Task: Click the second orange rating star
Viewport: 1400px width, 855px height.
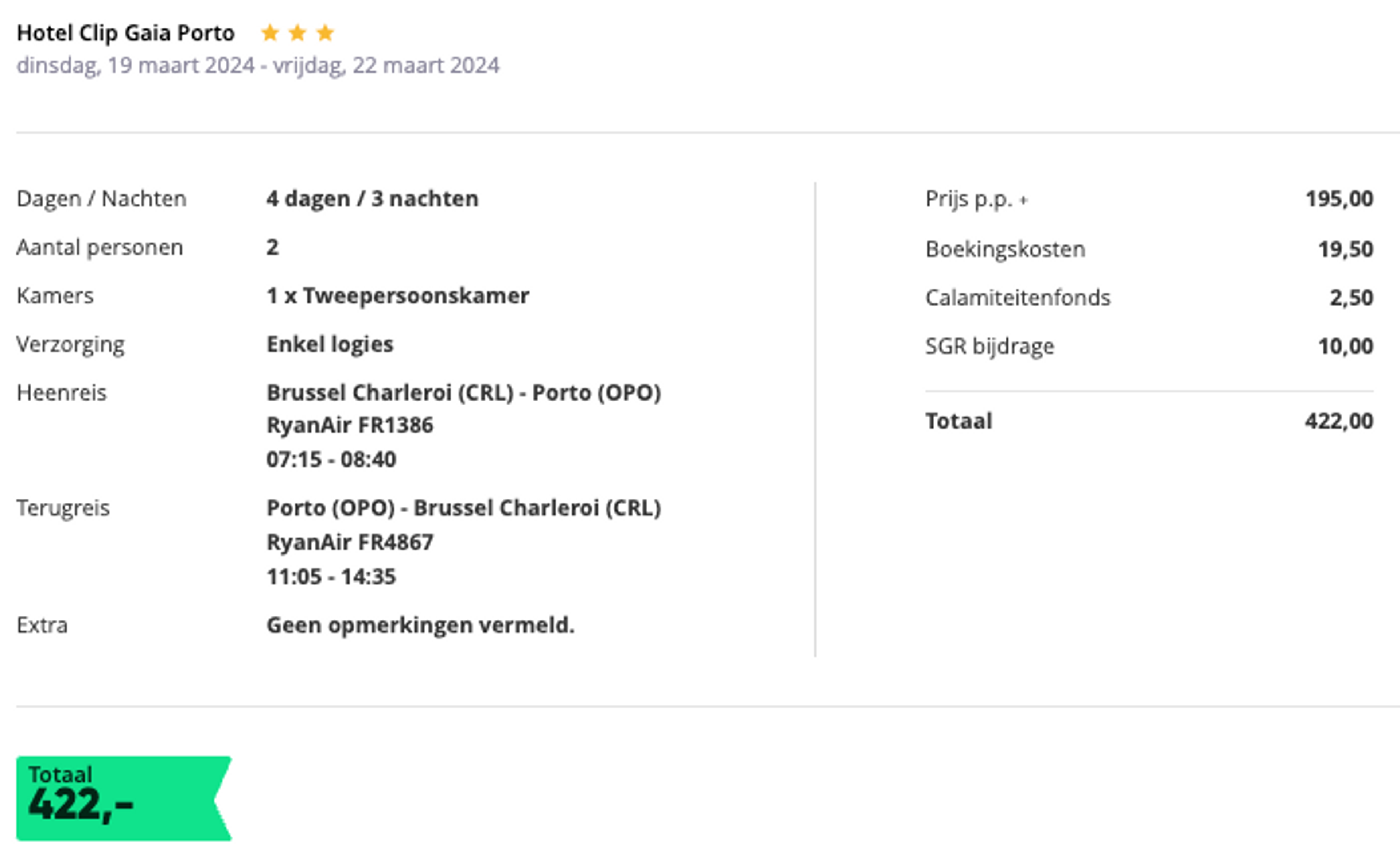Action: pyautogui.click(x=298, y=33)
